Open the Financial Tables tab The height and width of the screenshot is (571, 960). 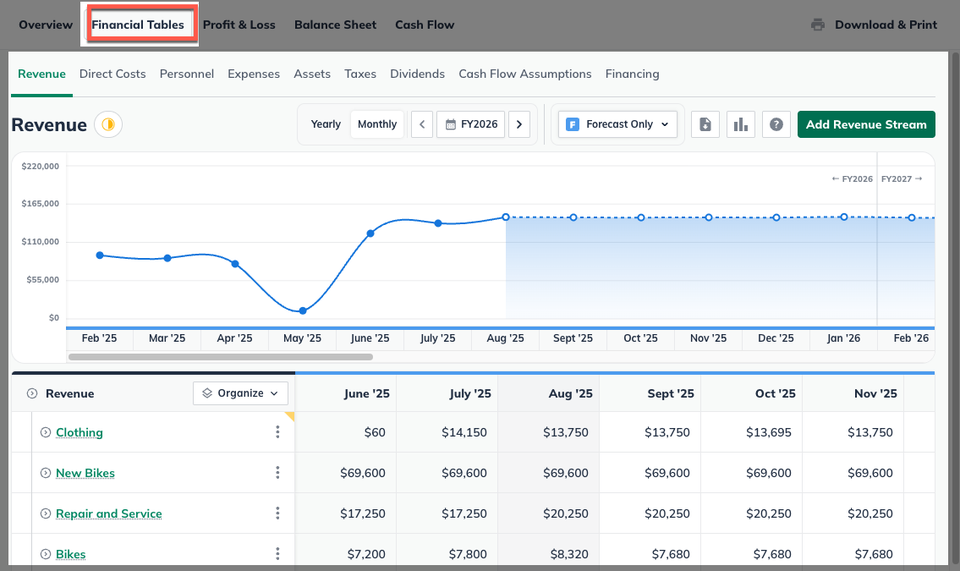tap(138, 25)
